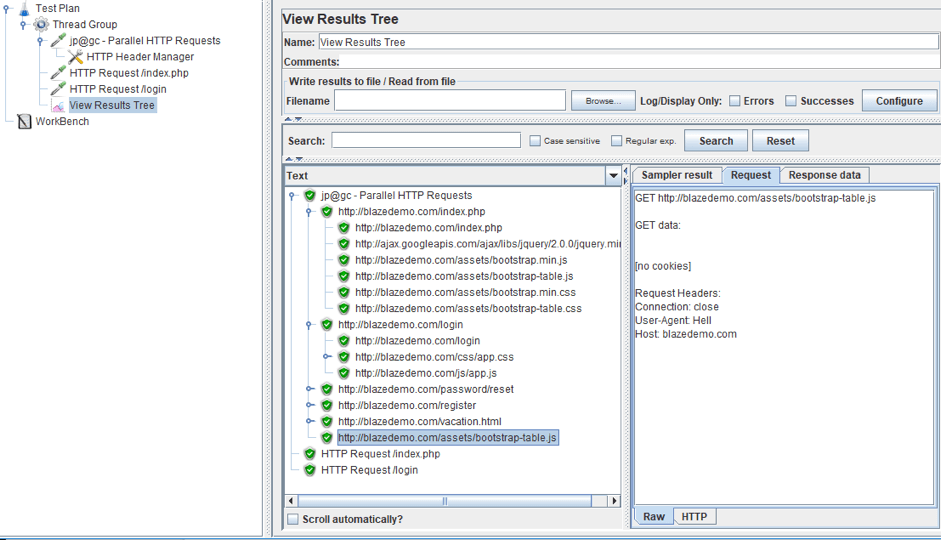941x540 pixels.
Task: Select the Request tab
Action: coord(751,175)
